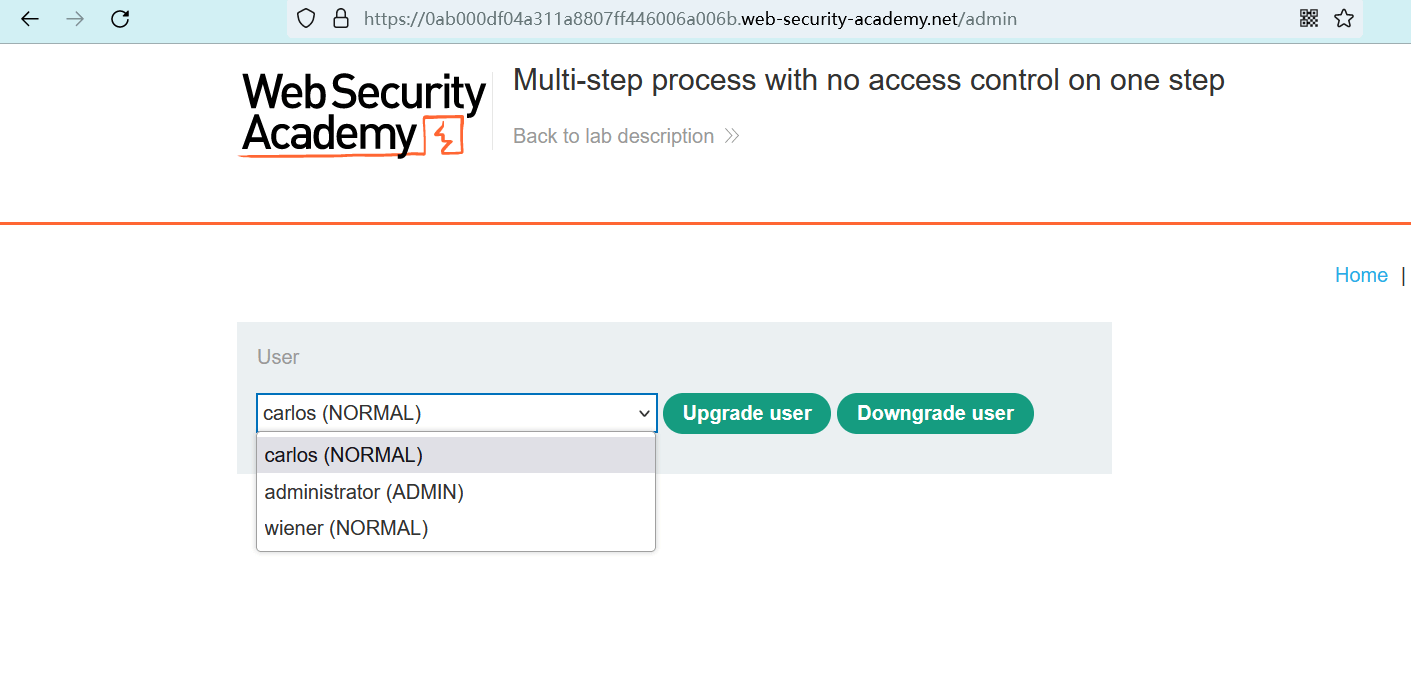Click the browser forward arrow

pyautogui.click(x=75, y=19)
